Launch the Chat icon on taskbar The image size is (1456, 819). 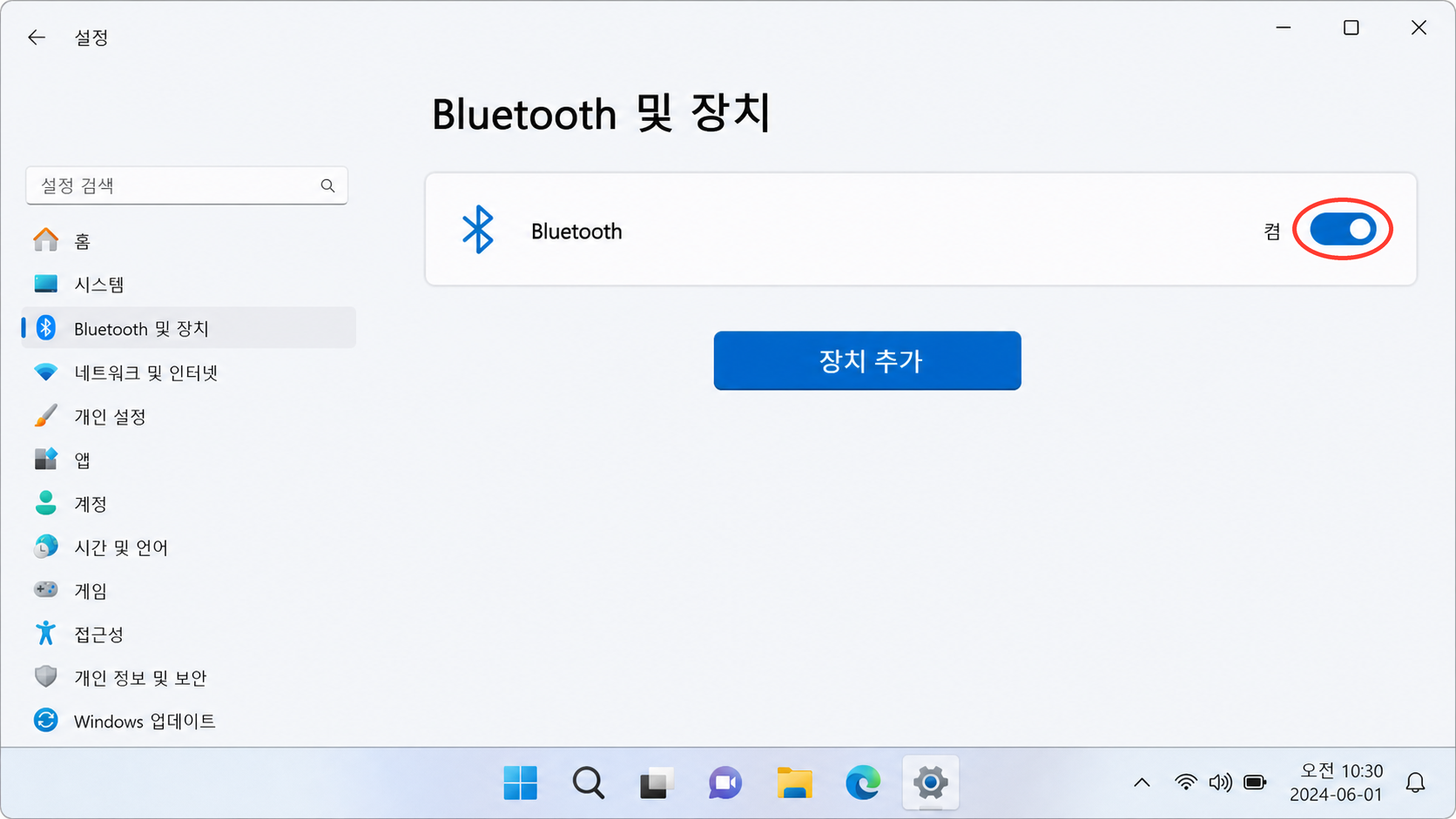[725, 783]
